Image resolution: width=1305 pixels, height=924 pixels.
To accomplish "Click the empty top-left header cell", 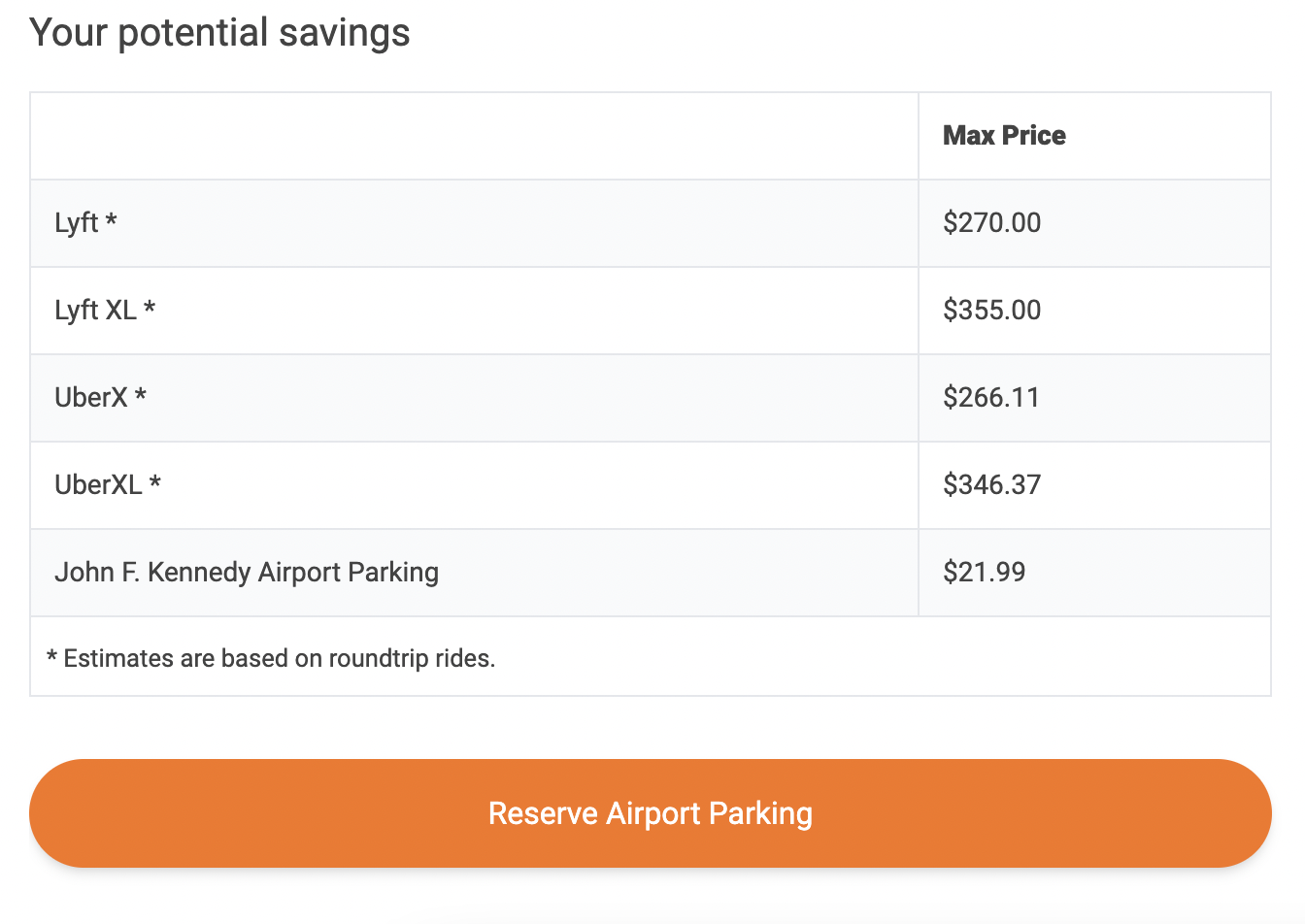I will pos(474,136).
